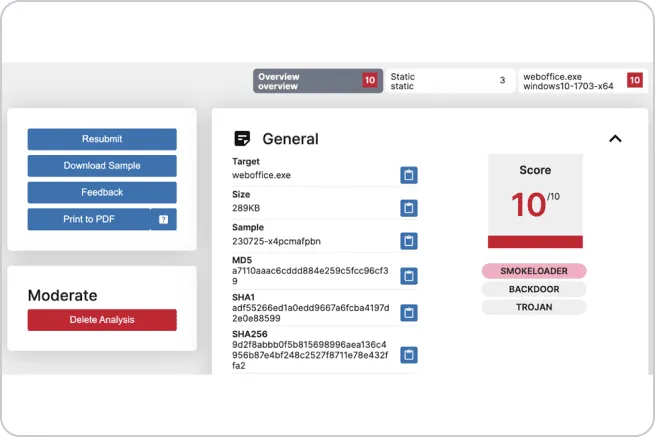Viewport: 655px width, 437px height.
Task: Click the General heading text
Action: click(290, 139)
